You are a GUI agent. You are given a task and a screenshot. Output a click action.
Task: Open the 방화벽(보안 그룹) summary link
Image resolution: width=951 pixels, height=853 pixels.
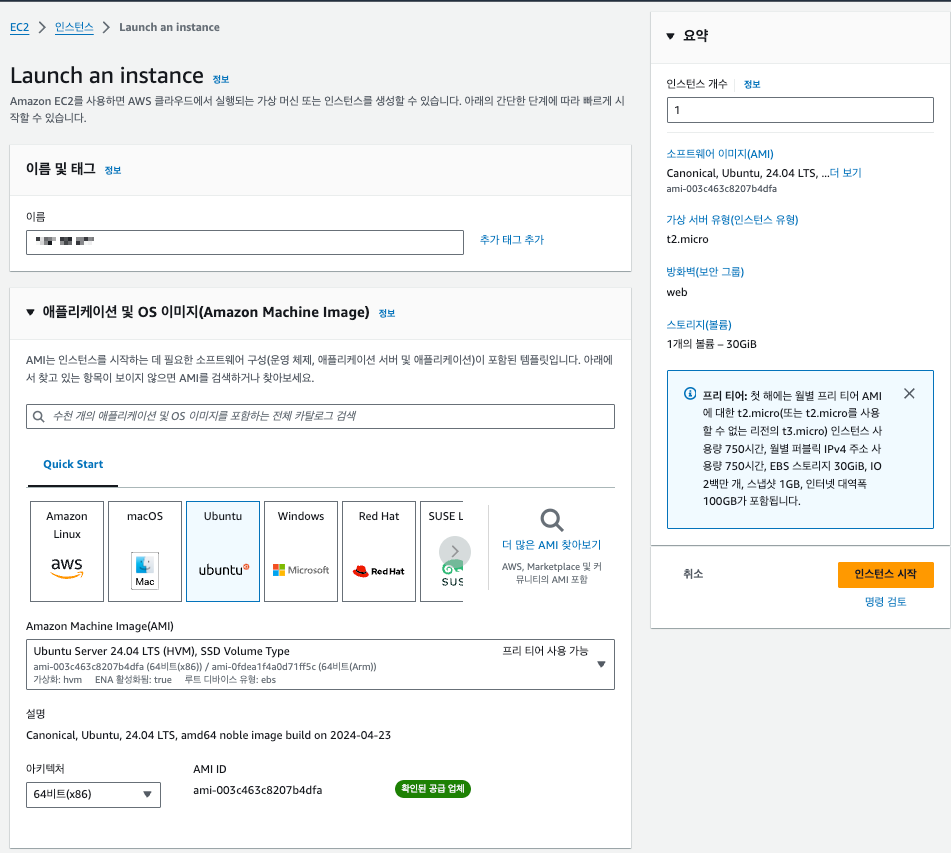pos(705,272)
